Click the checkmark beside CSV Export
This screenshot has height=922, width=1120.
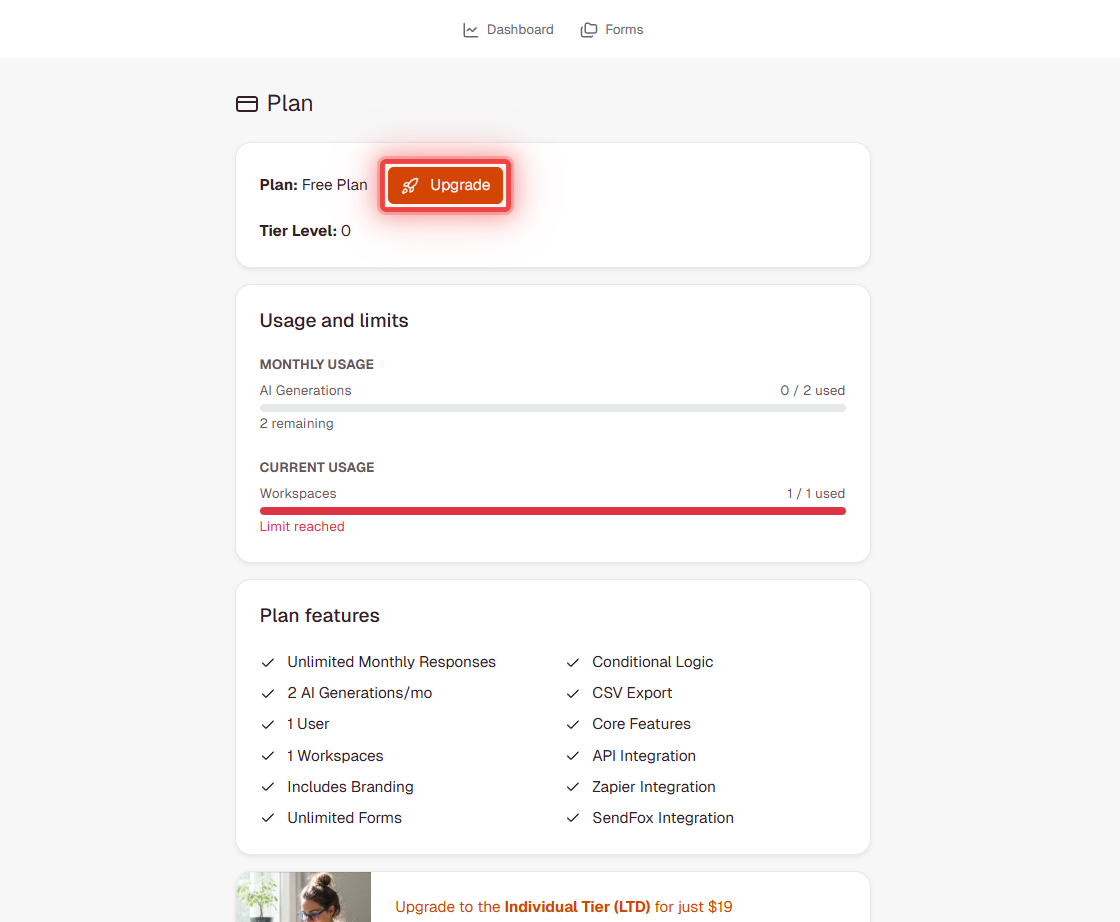point(572,693)
